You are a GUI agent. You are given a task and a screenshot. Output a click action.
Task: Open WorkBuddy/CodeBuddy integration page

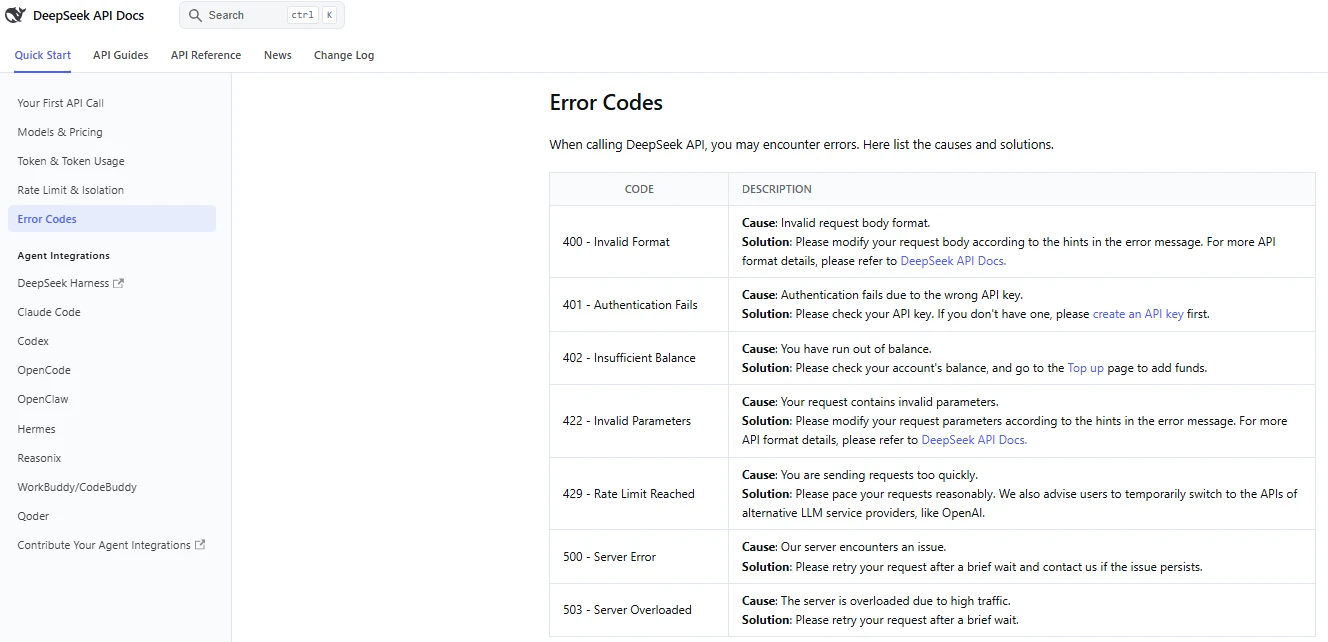click(112, 487)
